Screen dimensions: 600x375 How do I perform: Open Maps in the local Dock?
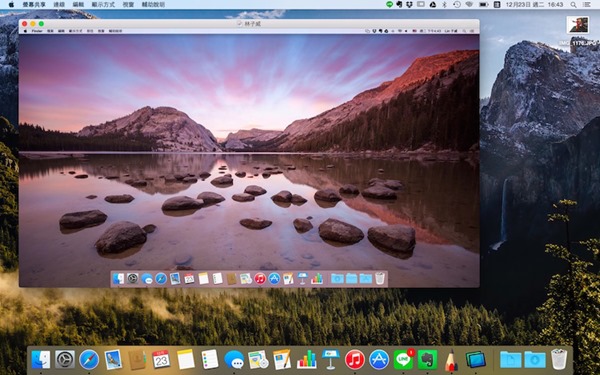(x=258, y=360)
